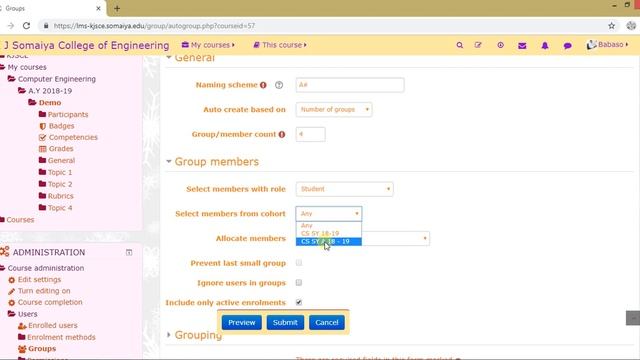
Task: Open Groups in course administration
Action: (42, 349)
